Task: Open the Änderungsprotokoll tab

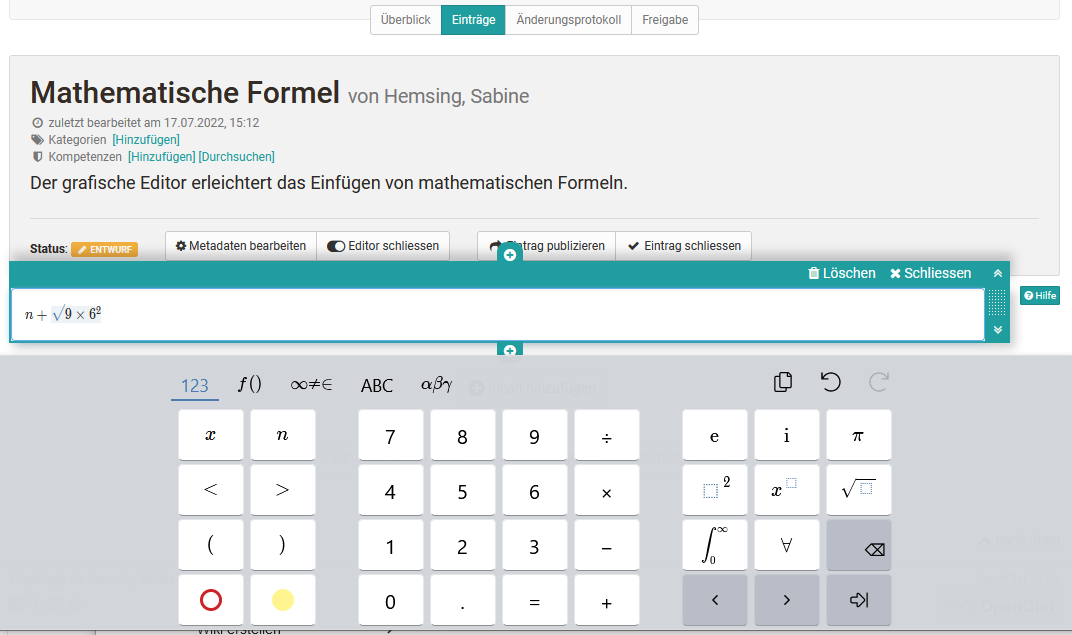Action: [568, 19]
